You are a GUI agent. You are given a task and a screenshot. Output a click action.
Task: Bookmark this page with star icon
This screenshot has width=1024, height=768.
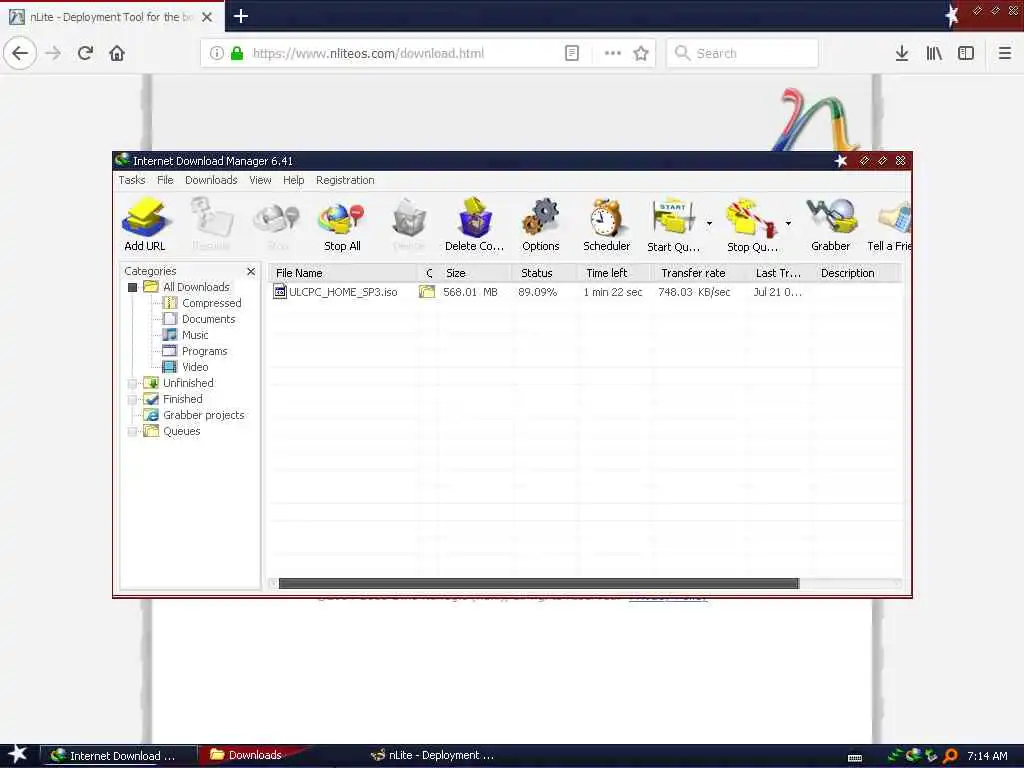pyautogui.click(x=641, y=54)
